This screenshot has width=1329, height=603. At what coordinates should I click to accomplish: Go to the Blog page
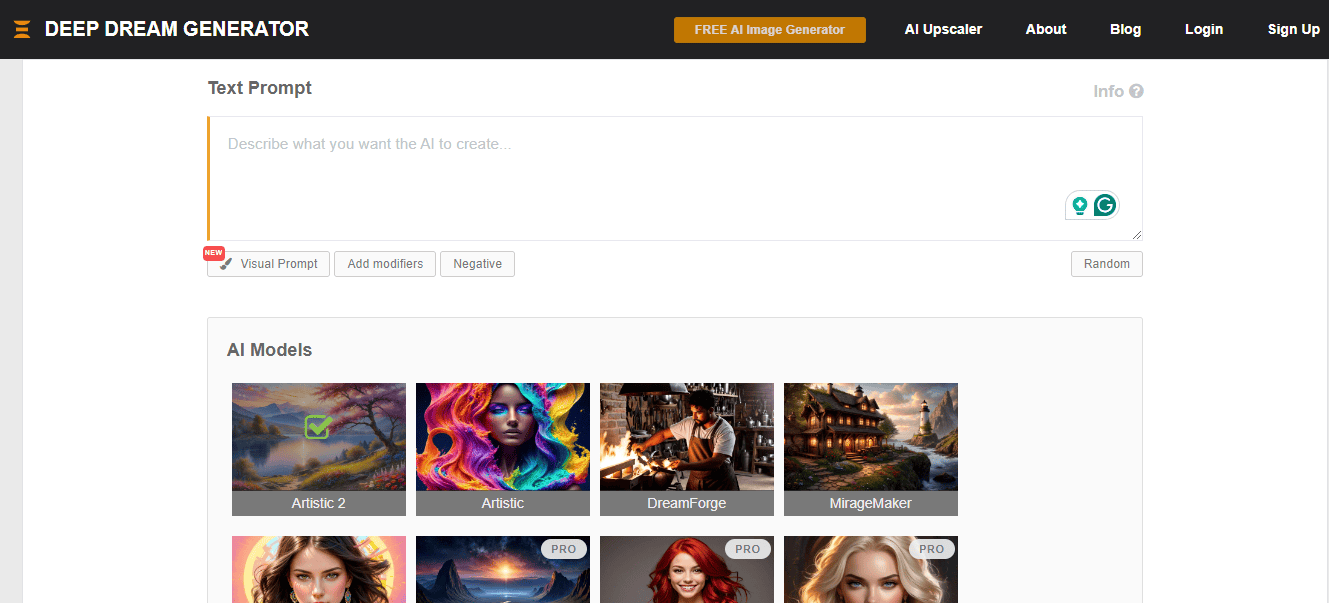(x=1125, y=29)
